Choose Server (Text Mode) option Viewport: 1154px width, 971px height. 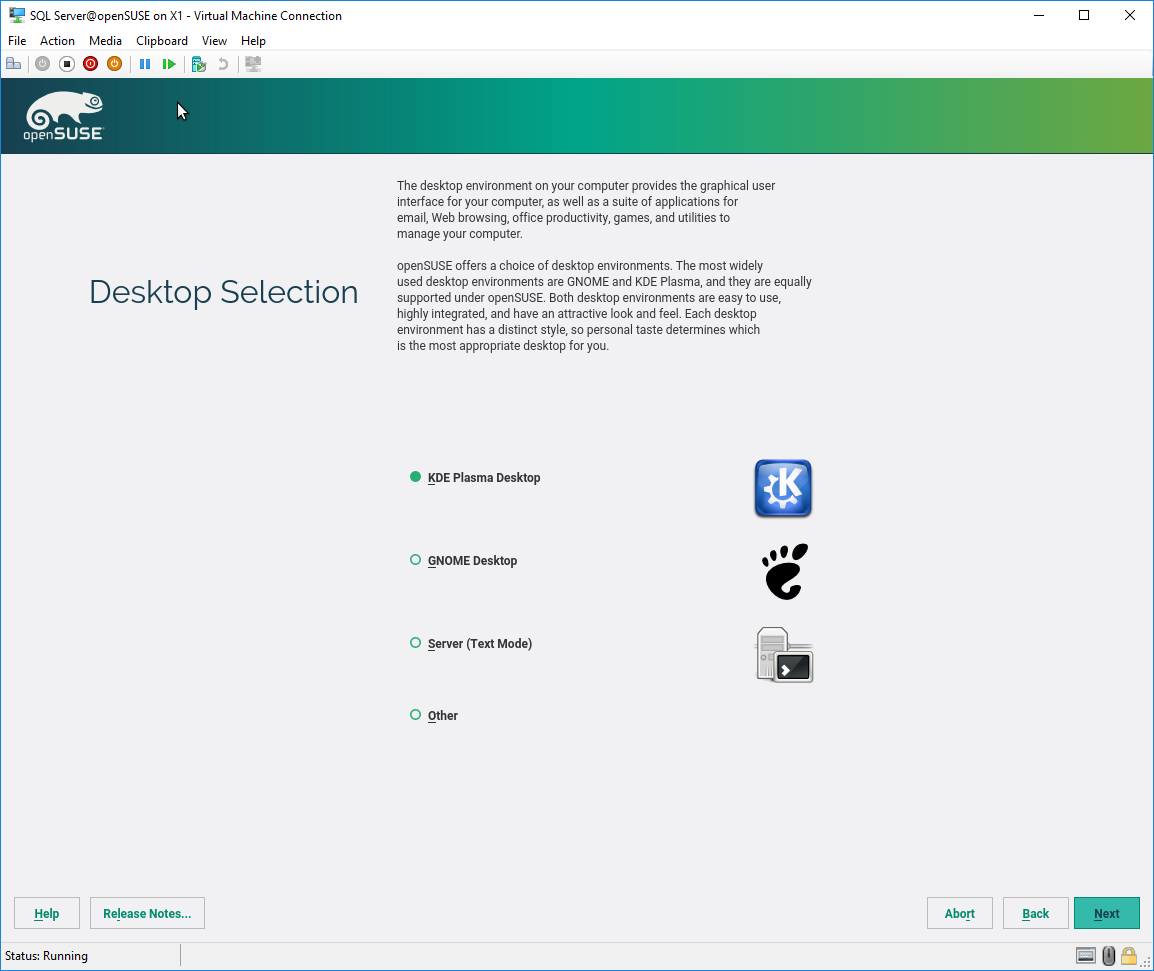point(415,643)
